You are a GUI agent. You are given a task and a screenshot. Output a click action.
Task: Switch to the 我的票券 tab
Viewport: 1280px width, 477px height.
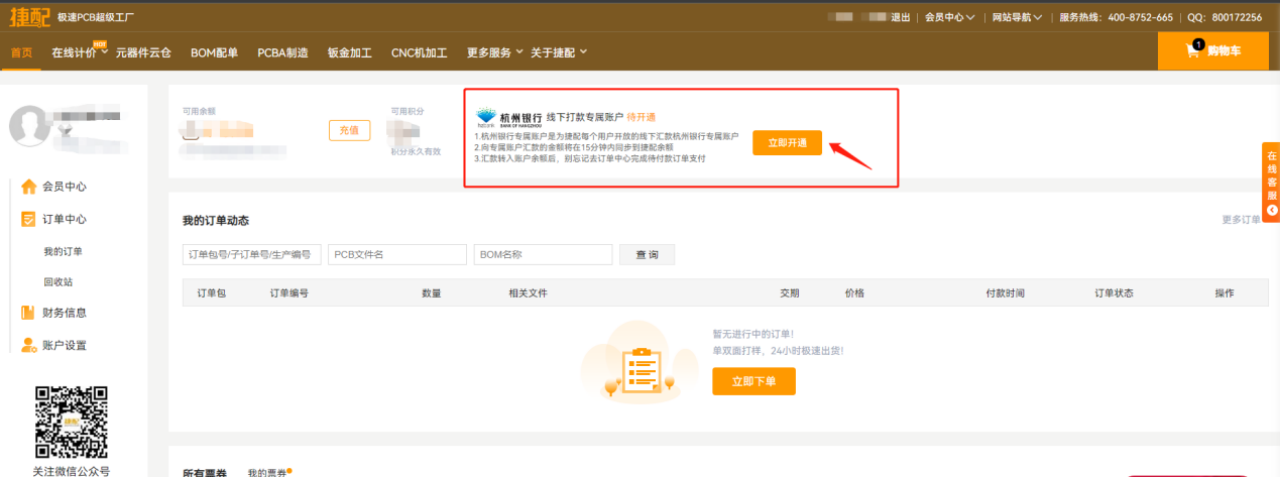pos(268,472)
